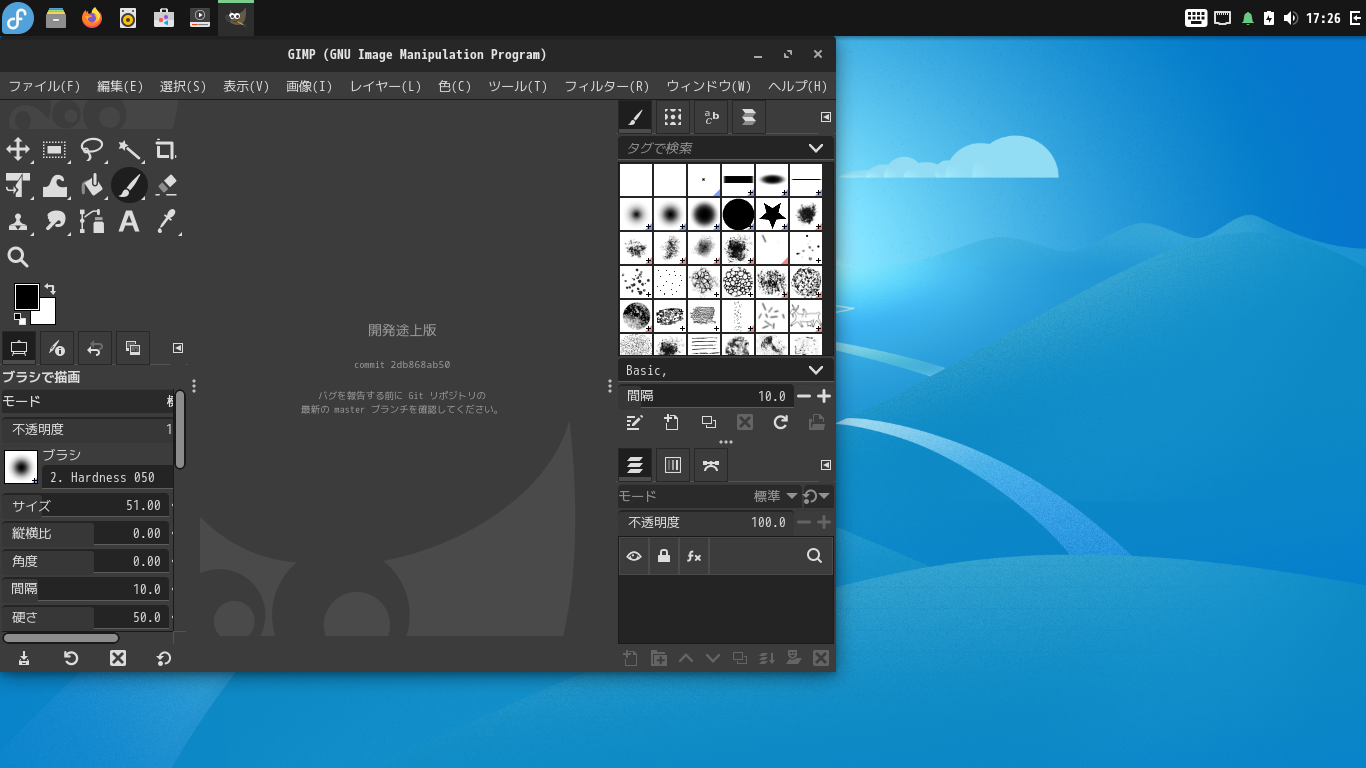The height and width of the screenshot is (768, 1366).
Task: Click the eye visibility column header
Action: pyautogui.click(x=634, y=556)
